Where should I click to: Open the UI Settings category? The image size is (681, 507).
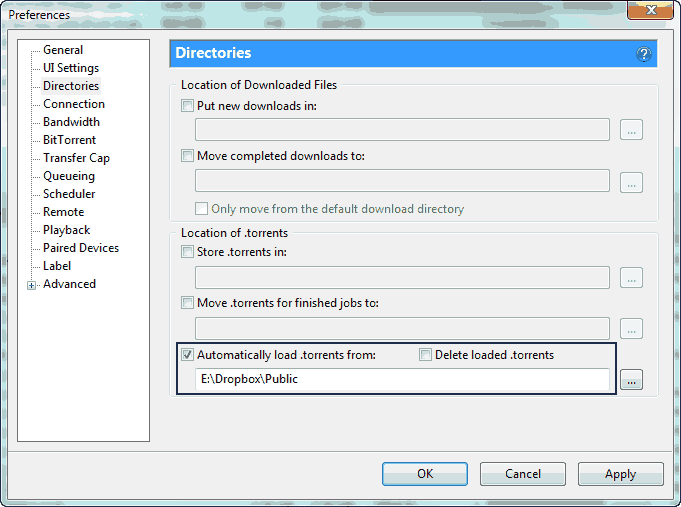(x=71, y=68)
